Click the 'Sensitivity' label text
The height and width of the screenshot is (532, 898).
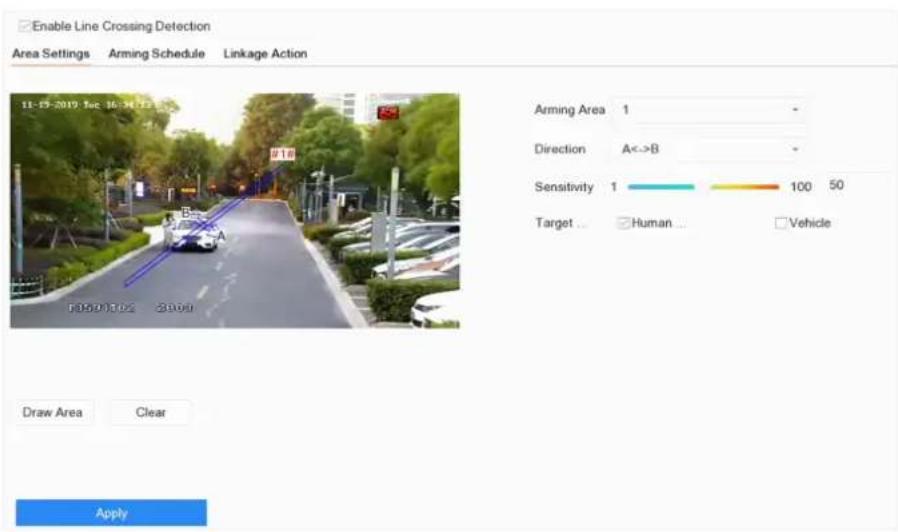(564, 187)
